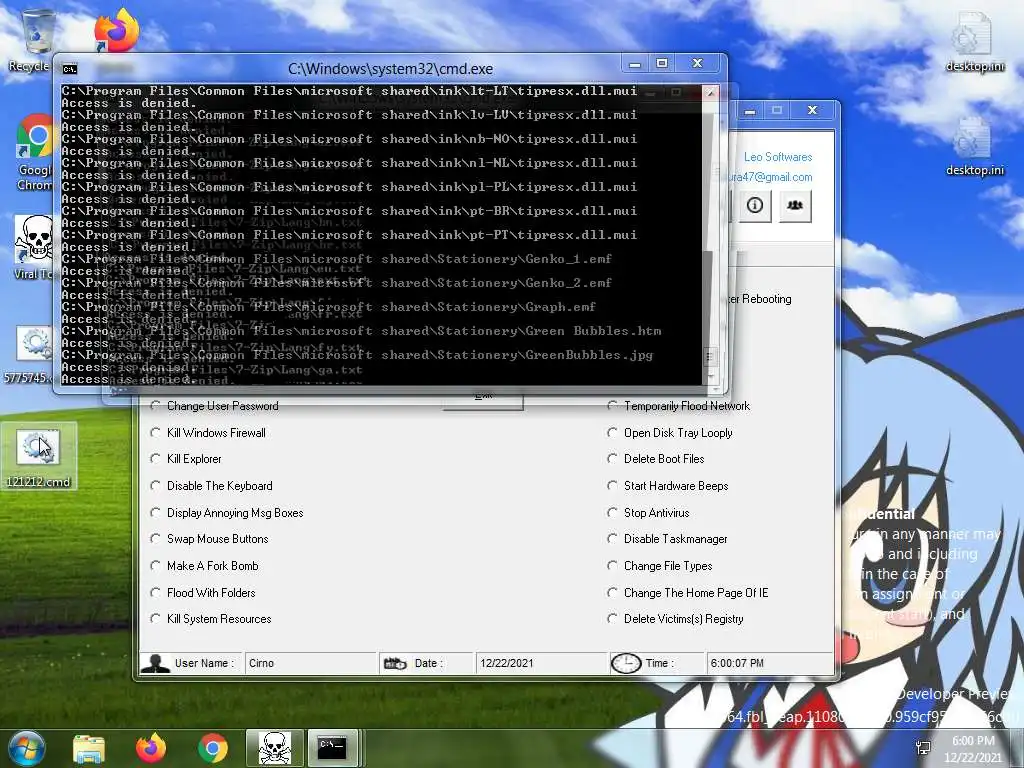Open the skull Viral tool desktop shortcut
The width and height of the screenshot is (1024, 768).
pos(33,247)
